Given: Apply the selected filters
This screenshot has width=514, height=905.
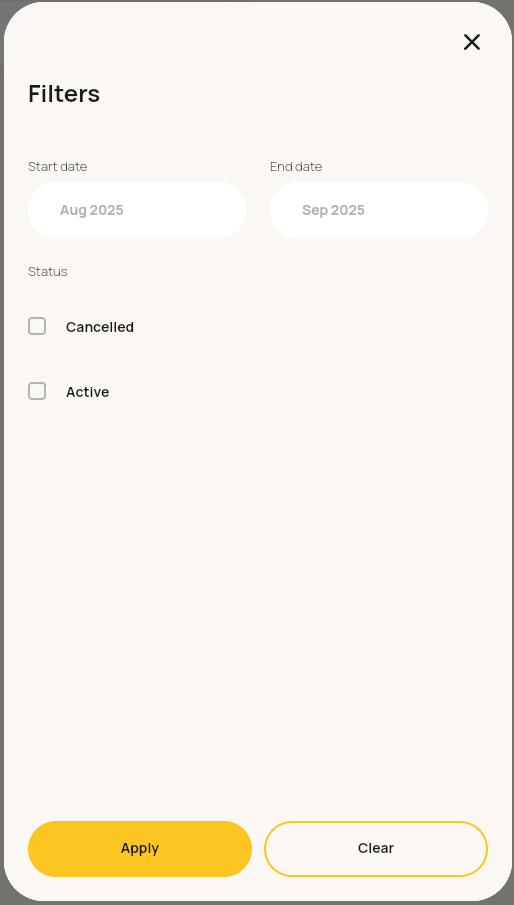Looking at the screenshot, I should coord(140,848).
